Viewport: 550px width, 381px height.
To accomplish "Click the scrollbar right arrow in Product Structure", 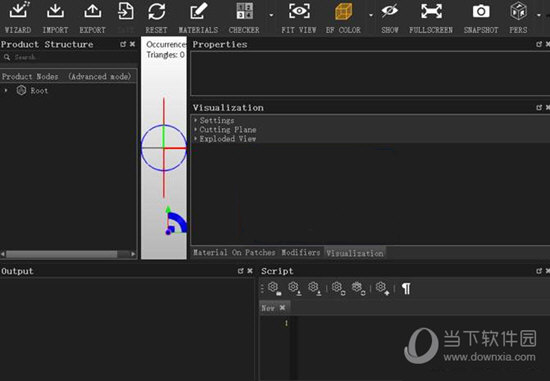I will (133, 254).
